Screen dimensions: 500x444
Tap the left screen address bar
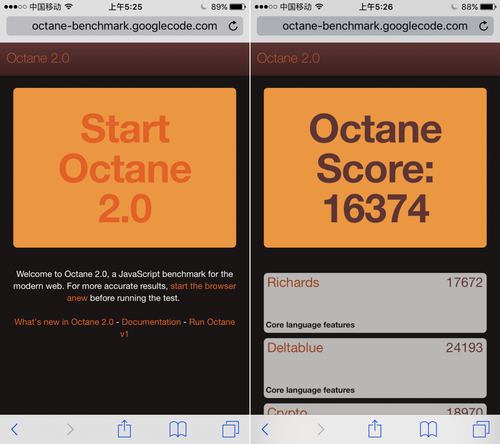[x=124, y=26]
